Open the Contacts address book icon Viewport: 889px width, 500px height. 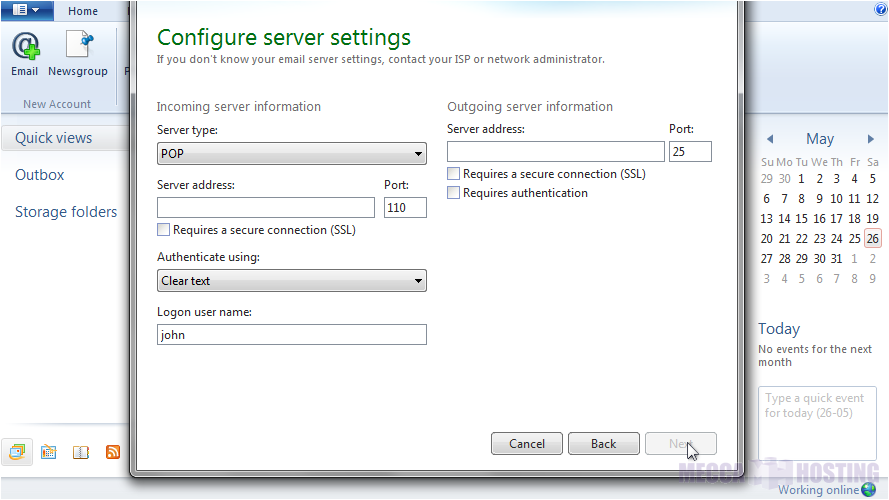coord(81,452)
